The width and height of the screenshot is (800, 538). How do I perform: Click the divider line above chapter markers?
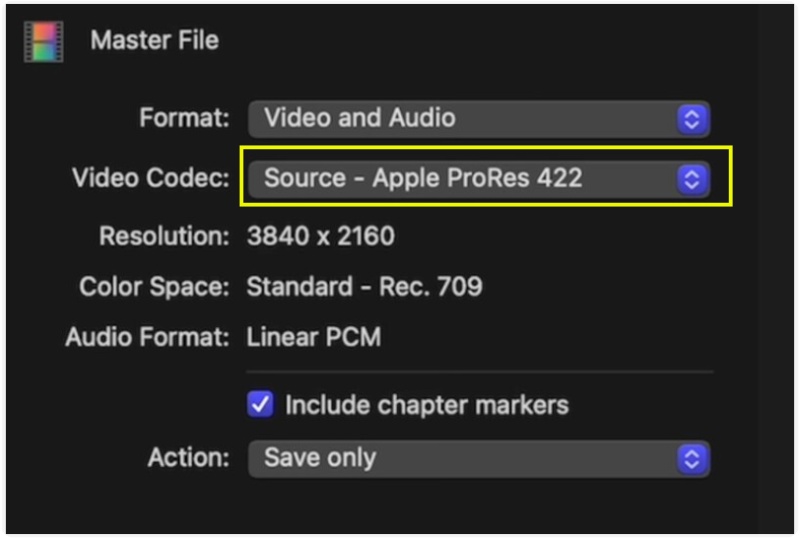click(480, 371)
